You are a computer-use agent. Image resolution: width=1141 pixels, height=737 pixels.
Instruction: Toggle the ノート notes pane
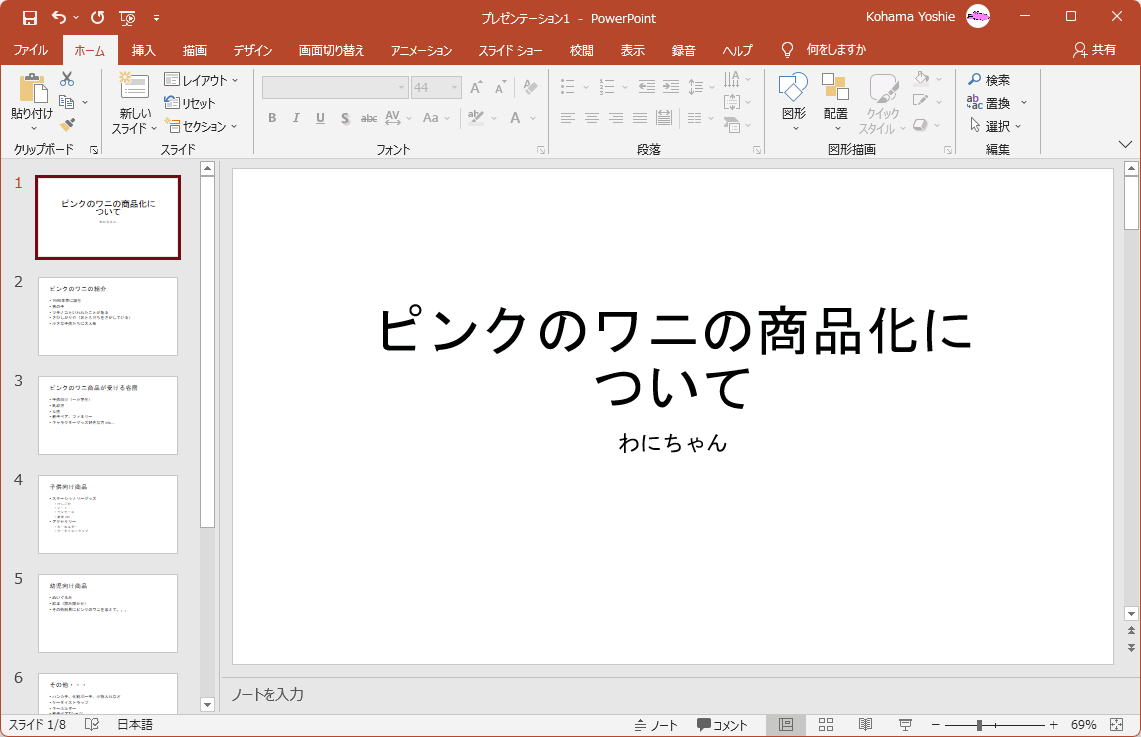click(x=656, y=725)
